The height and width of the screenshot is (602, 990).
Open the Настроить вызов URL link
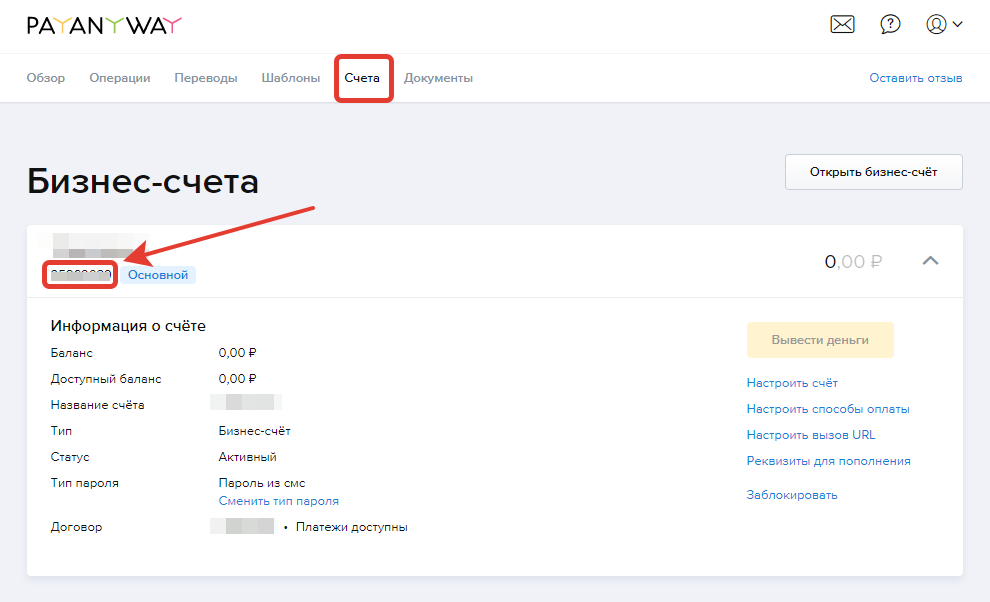[811, 435]
